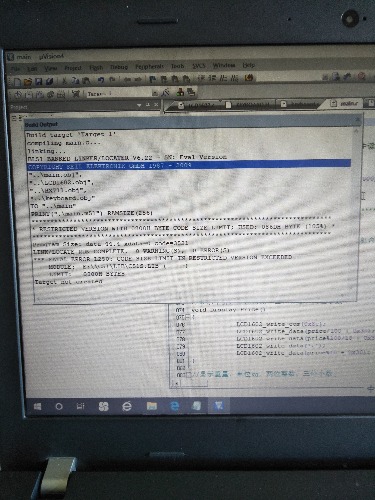Click the Save icon in toolbar

[38, 81]
